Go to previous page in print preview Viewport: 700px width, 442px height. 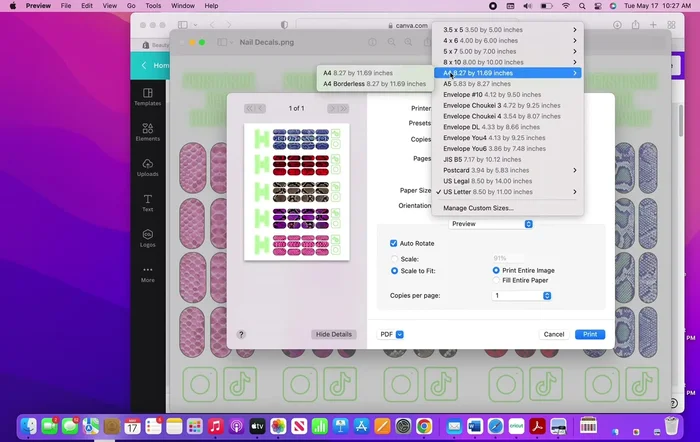[261, 108]
